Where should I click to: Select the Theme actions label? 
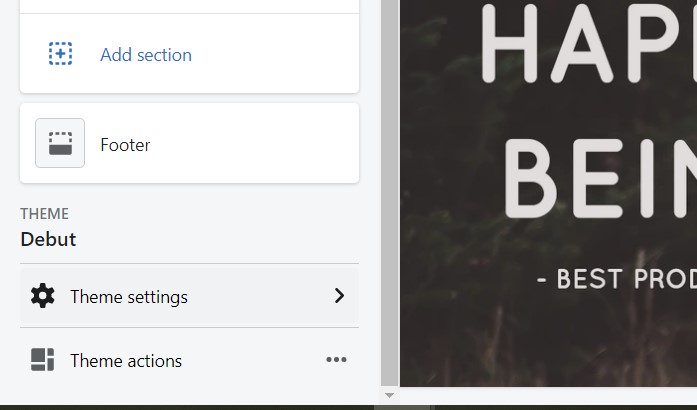point(126,361)
